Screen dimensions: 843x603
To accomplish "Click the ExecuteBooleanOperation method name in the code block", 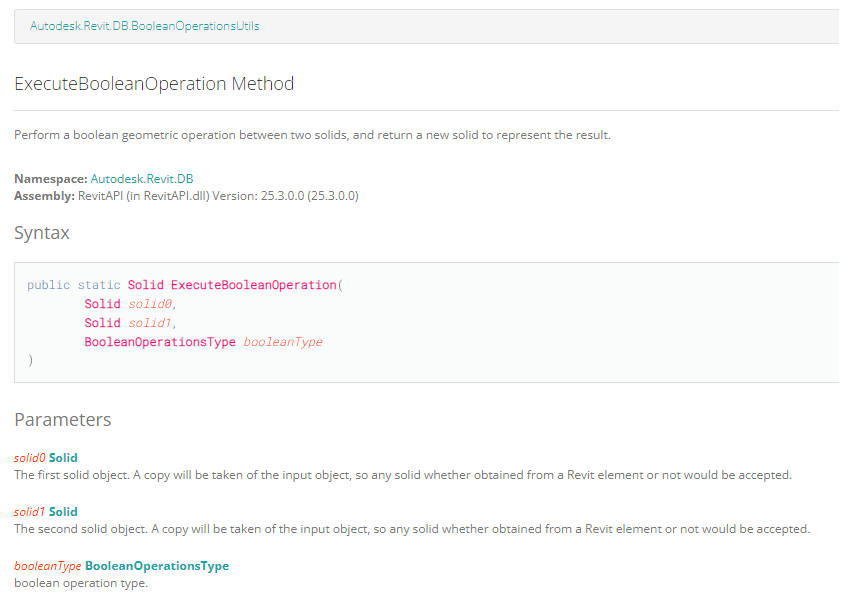I will [254, 285].
